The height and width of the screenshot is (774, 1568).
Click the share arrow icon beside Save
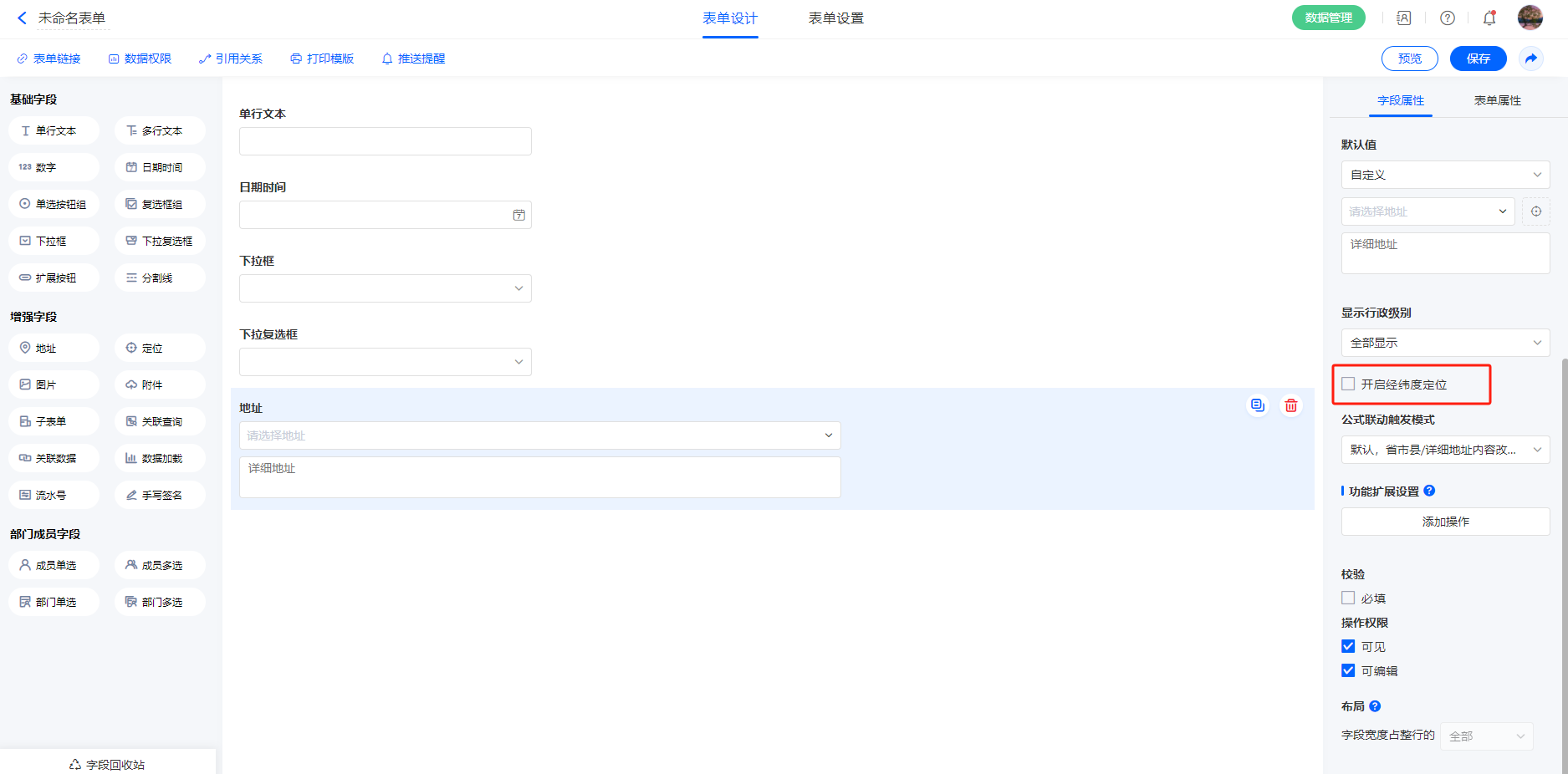pos(1530,59)
